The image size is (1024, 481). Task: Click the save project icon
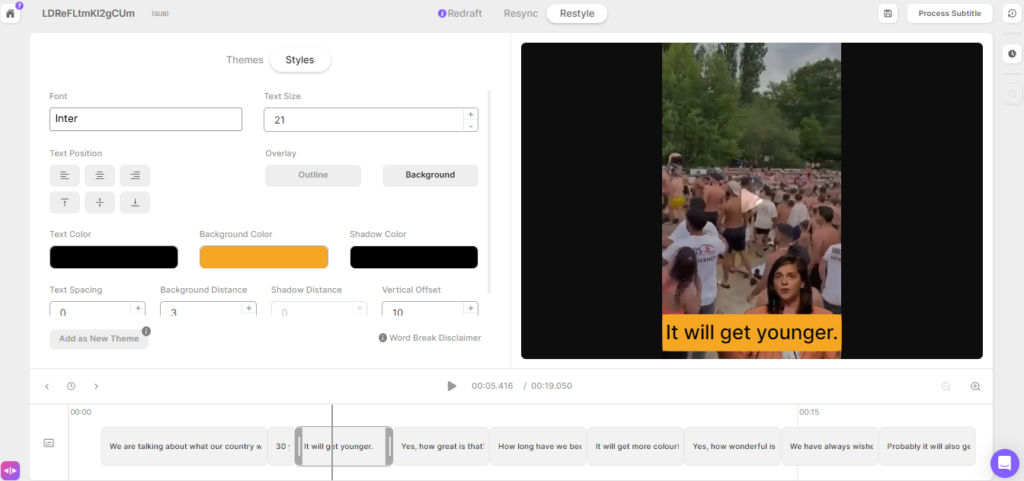point(888,13)
